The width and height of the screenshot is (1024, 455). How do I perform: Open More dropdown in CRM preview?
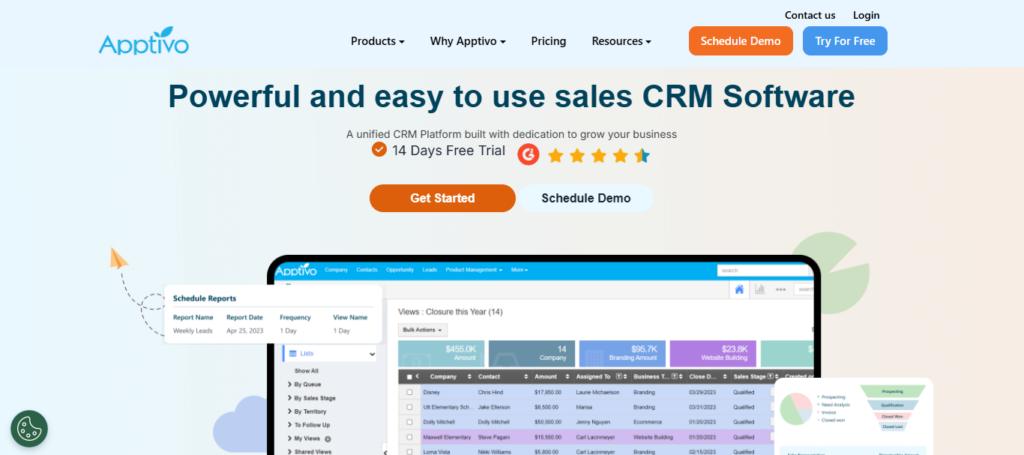point(519,270)
